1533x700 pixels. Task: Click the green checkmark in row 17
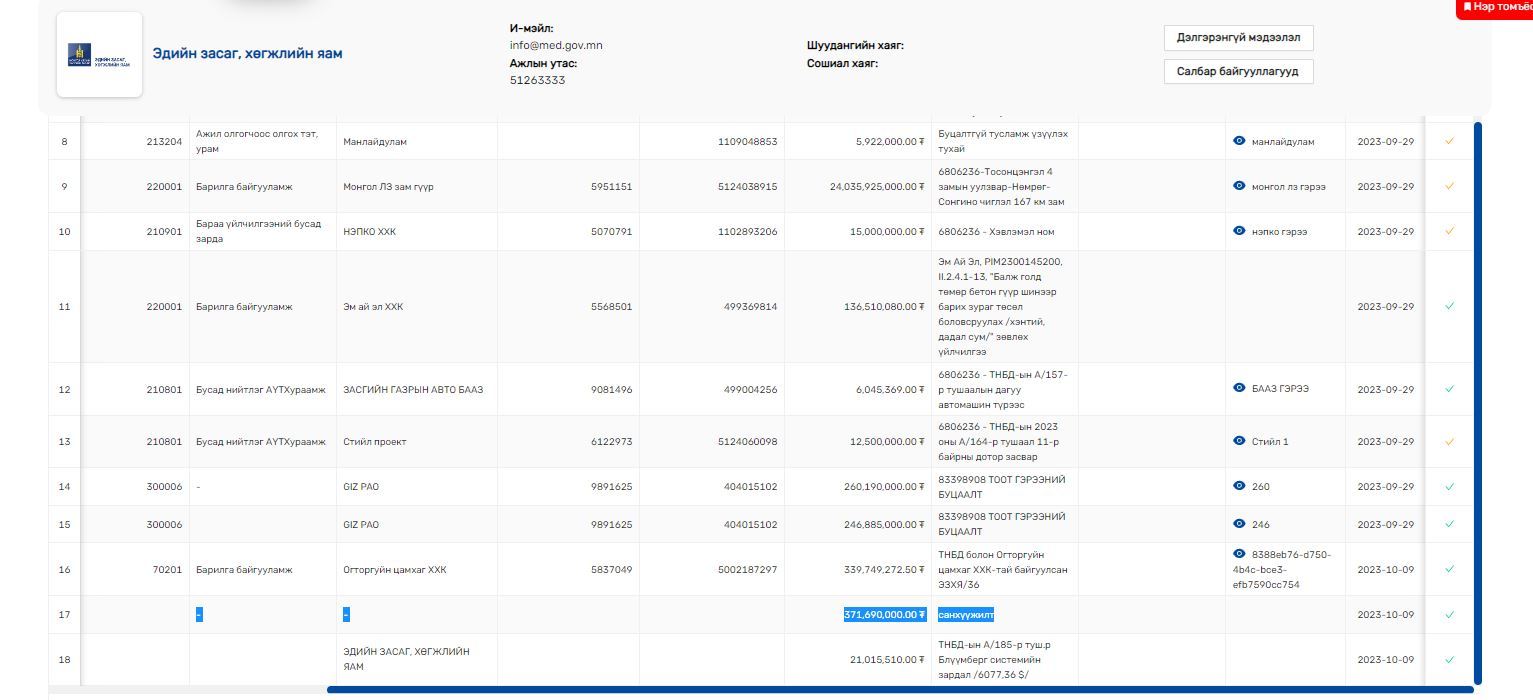tap(1449, 615)
